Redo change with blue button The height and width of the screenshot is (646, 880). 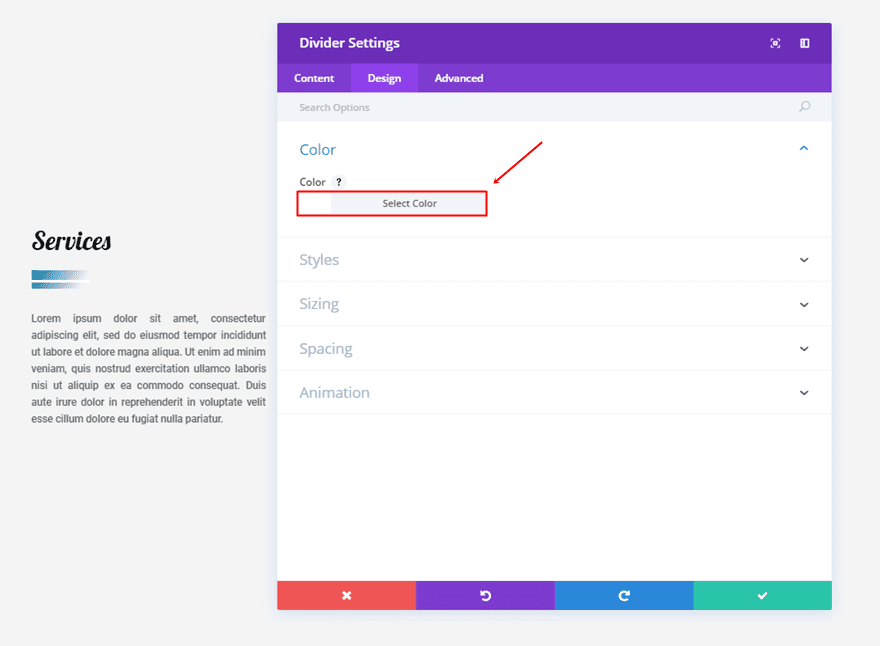pyautogui.click(x=624, y=595)
